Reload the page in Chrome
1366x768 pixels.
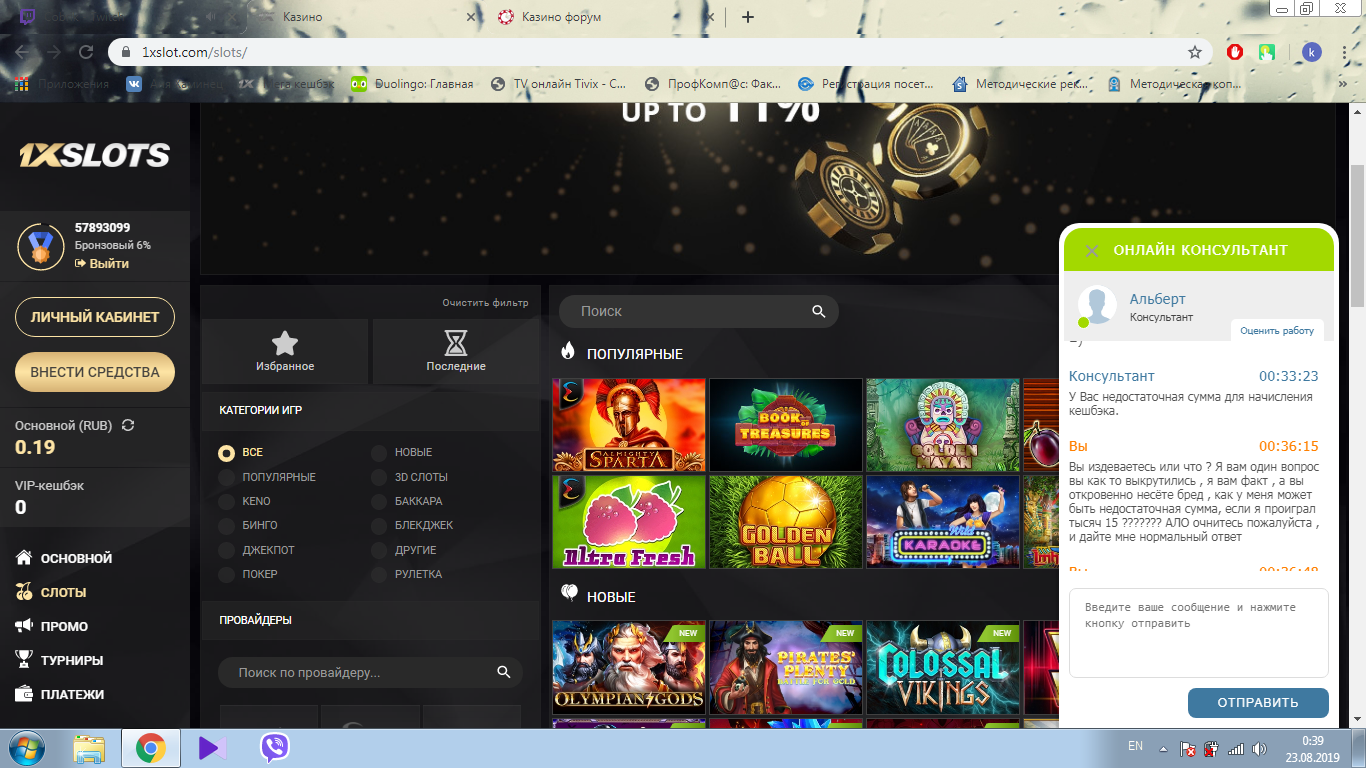tap(87, 52)
